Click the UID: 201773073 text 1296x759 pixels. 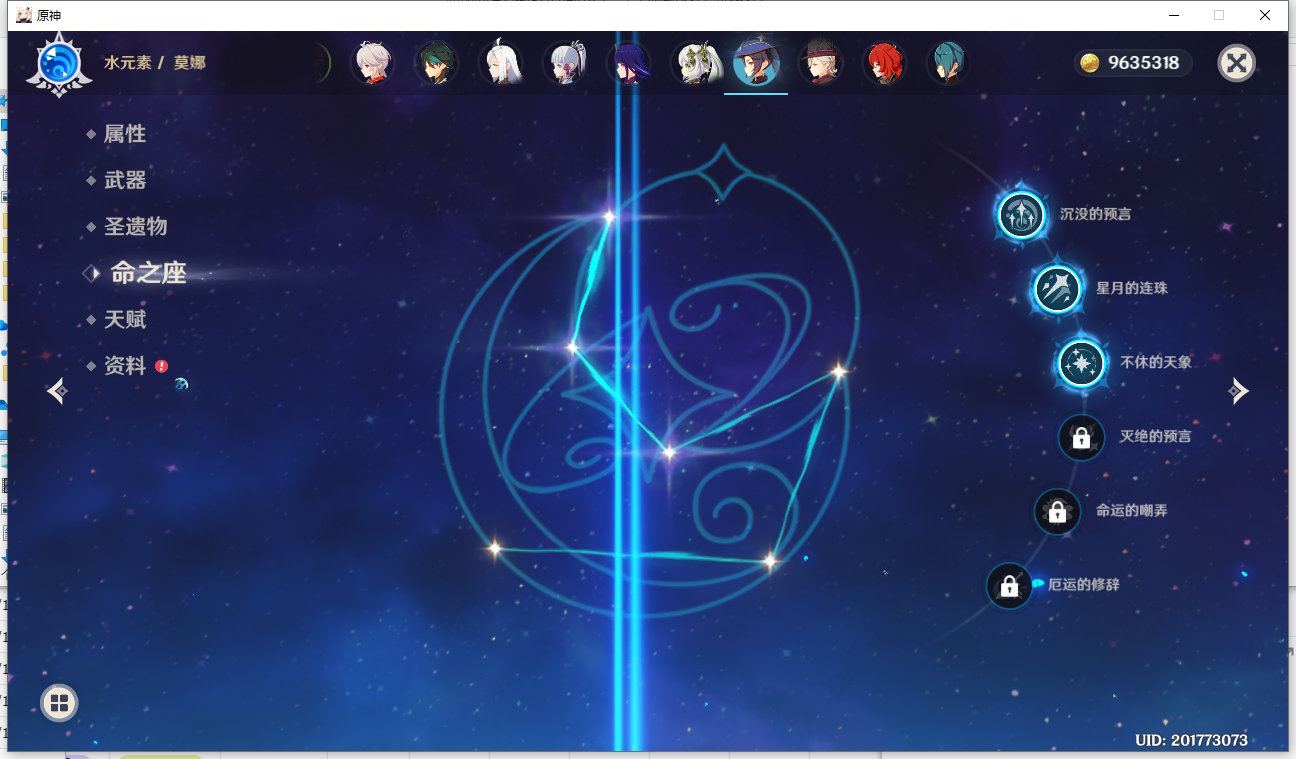pos(1191,741)
